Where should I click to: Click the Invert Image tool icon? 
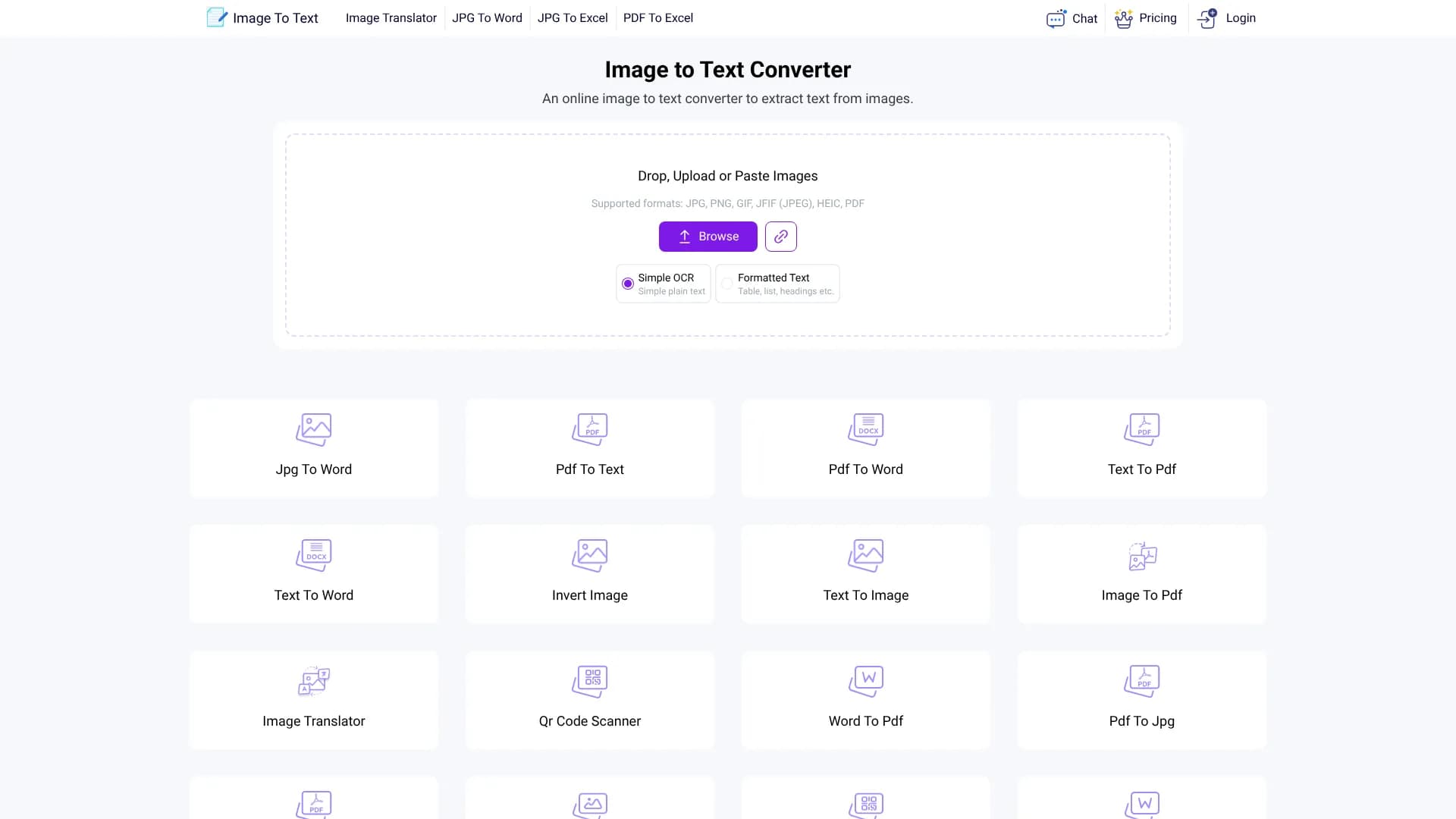point(590,554)
